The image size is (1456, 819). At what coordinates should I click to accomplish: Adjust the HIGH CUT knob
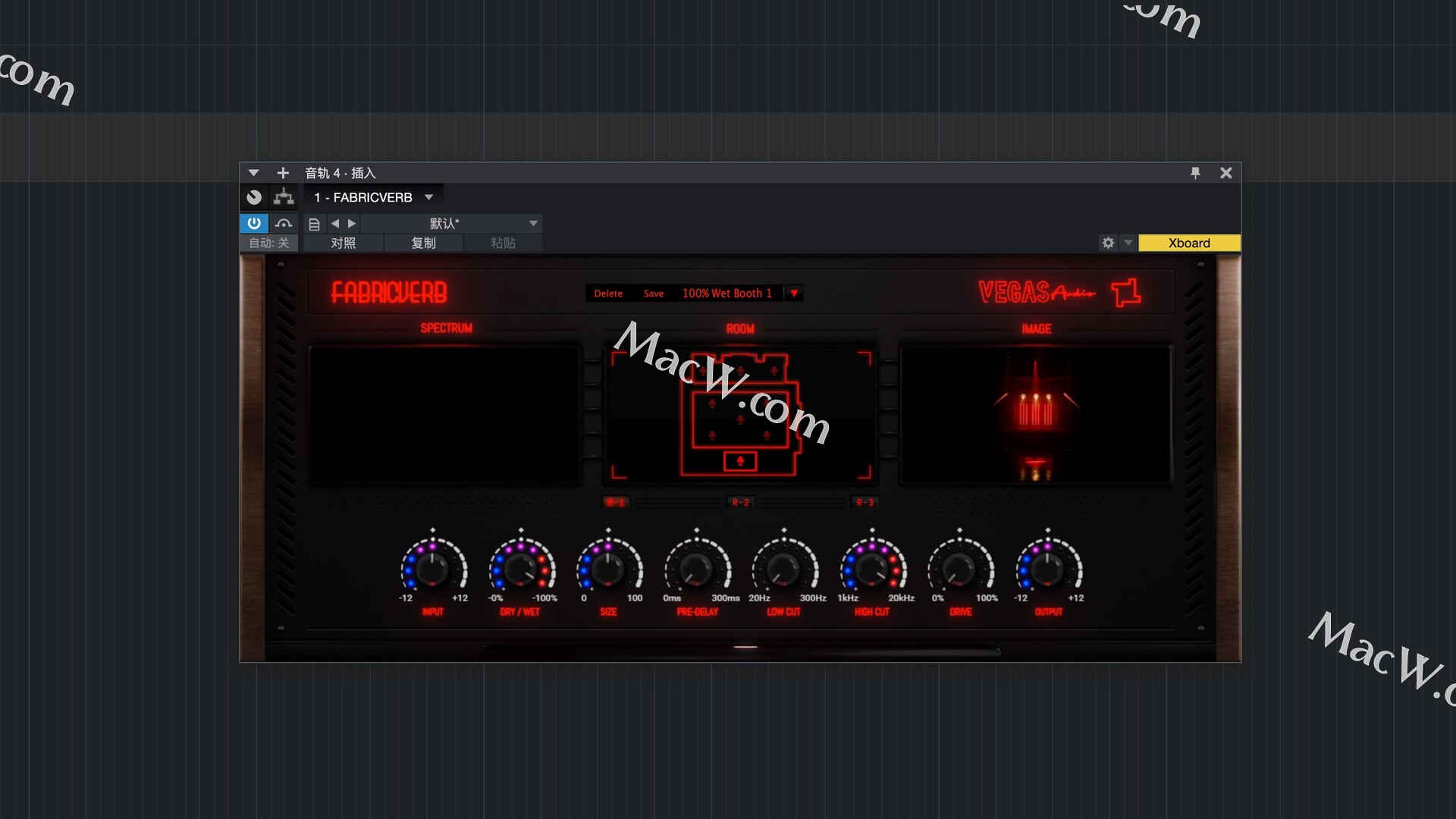[872, 569]
